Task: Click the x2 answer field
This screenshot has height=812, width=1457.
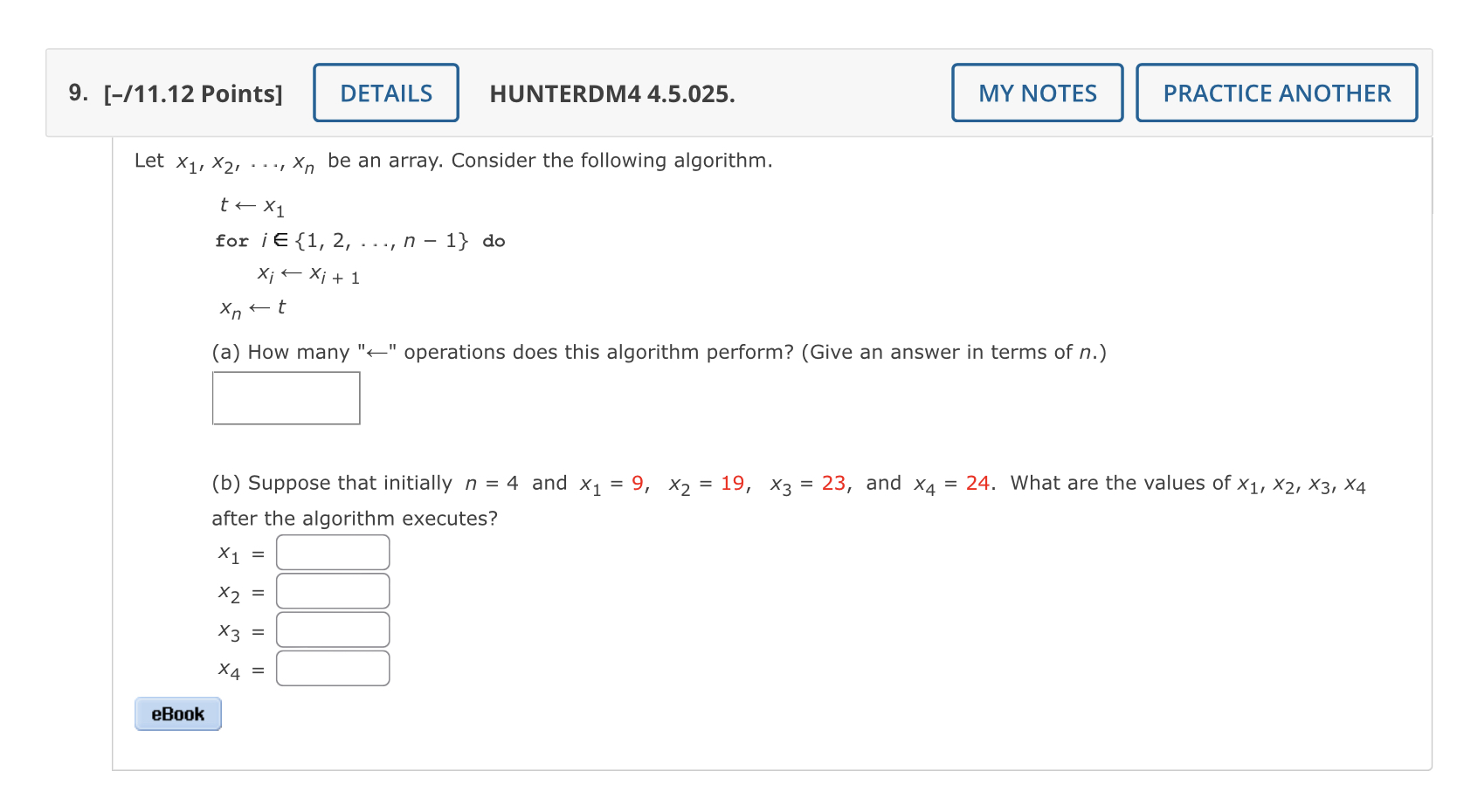Action: [332, 590]
